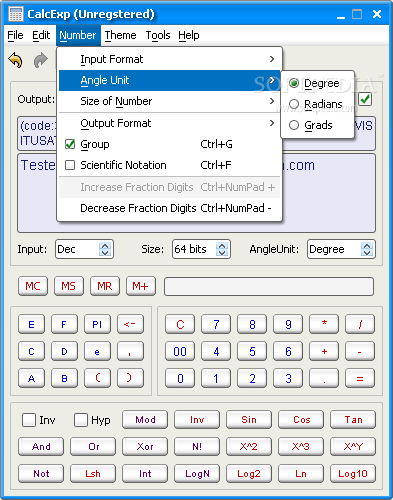The image size is (393, 500).
Task: Click the Tan function button
Action: [x=353, y=419]
